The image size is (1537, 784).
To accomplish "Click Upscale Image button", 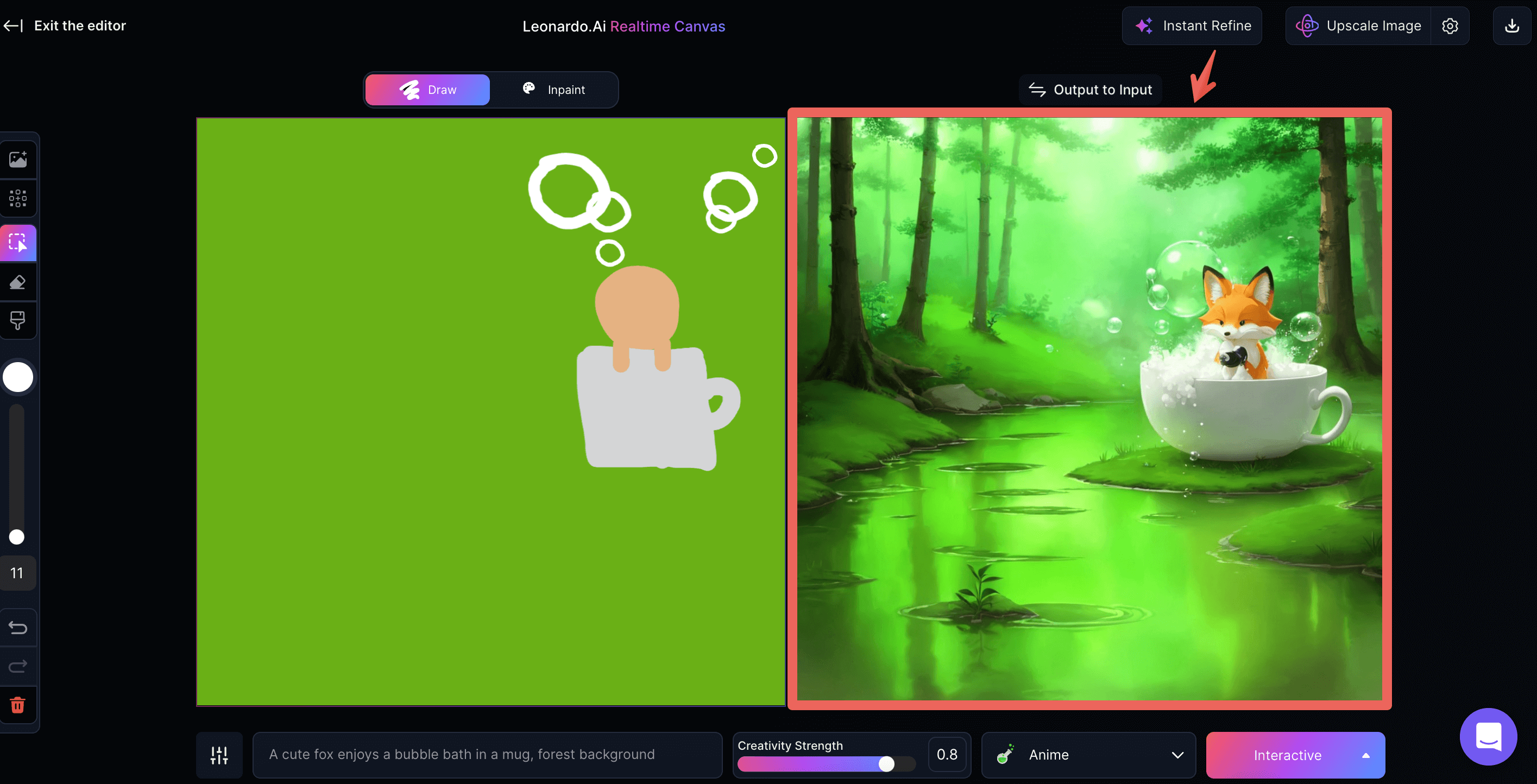I will coord(1359,26).
